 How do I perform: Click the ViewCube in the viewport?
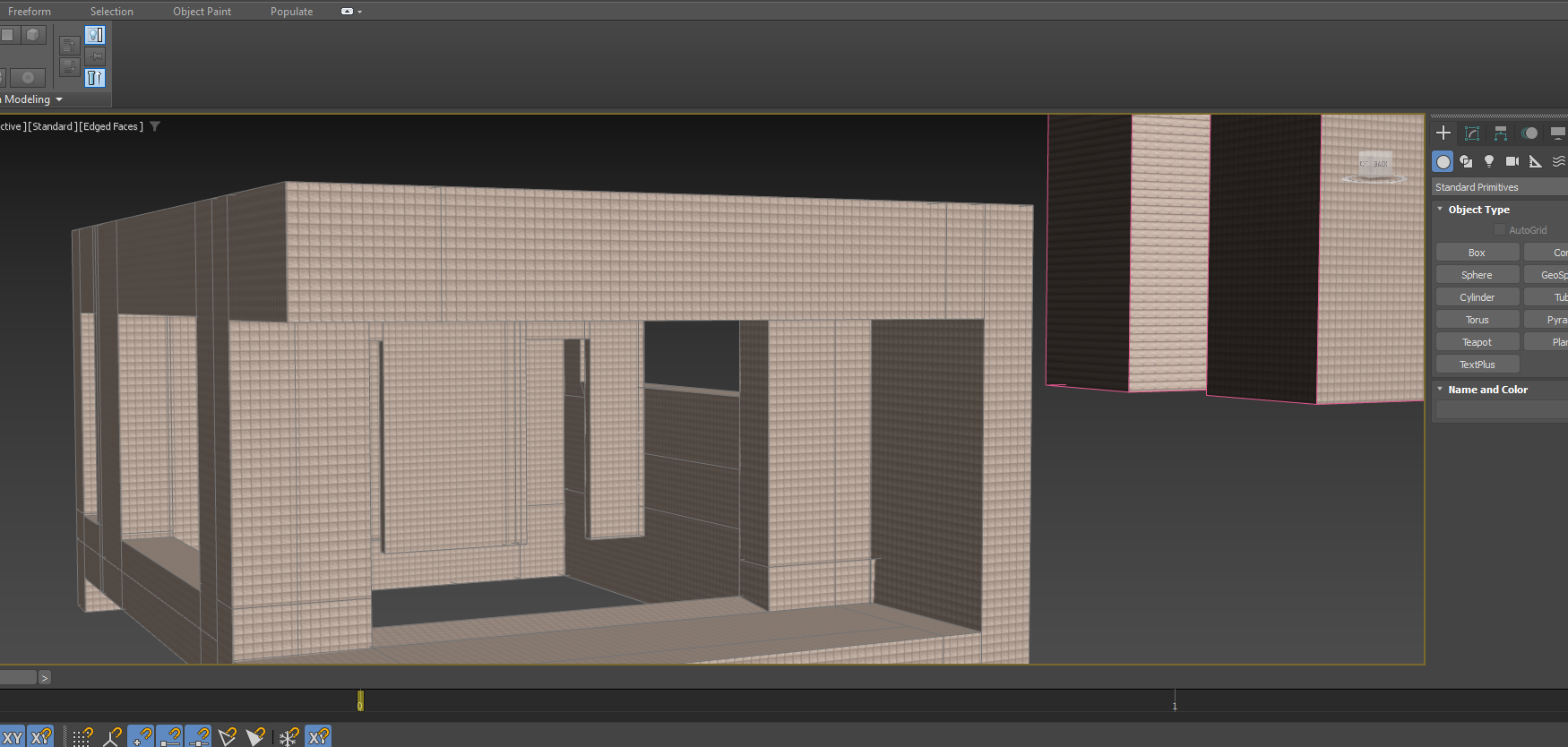click(x=1374, y=166)
